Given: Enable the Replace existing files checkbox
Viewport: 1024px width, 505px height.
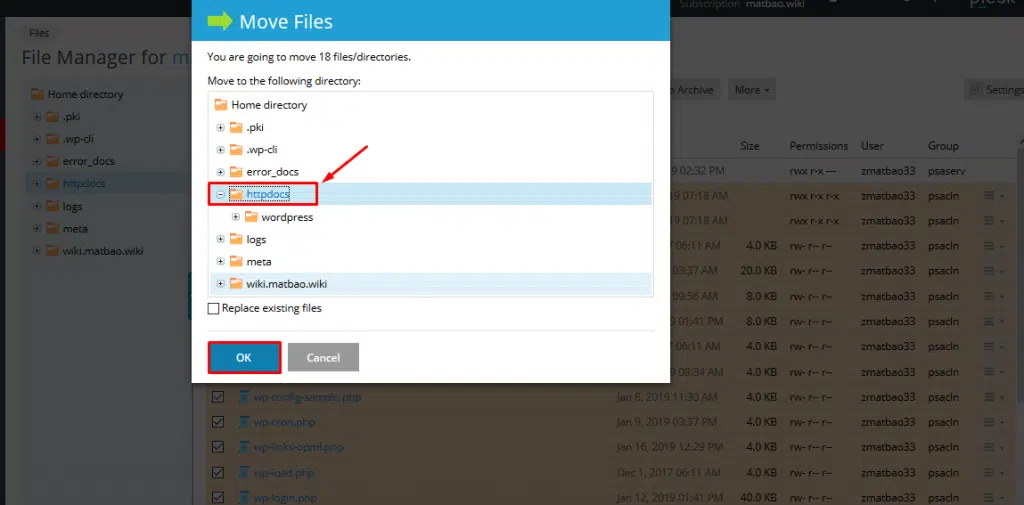Looking at the screenshot, I should [x=213, y=309].
